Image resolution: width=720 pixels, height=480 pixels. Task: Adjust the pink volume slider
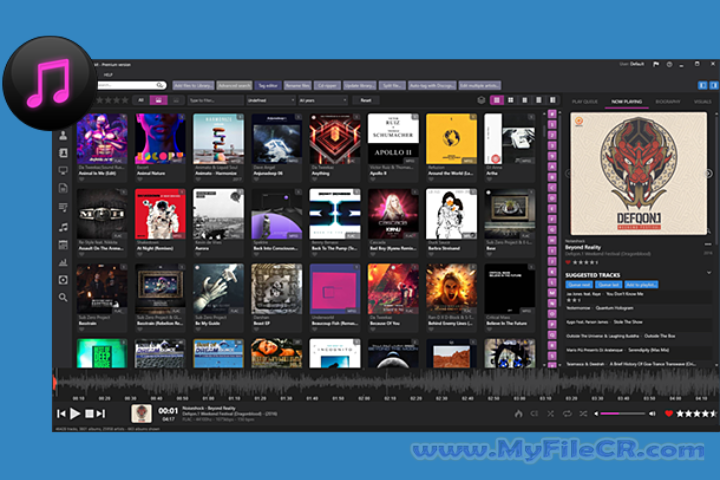(623, 414)
